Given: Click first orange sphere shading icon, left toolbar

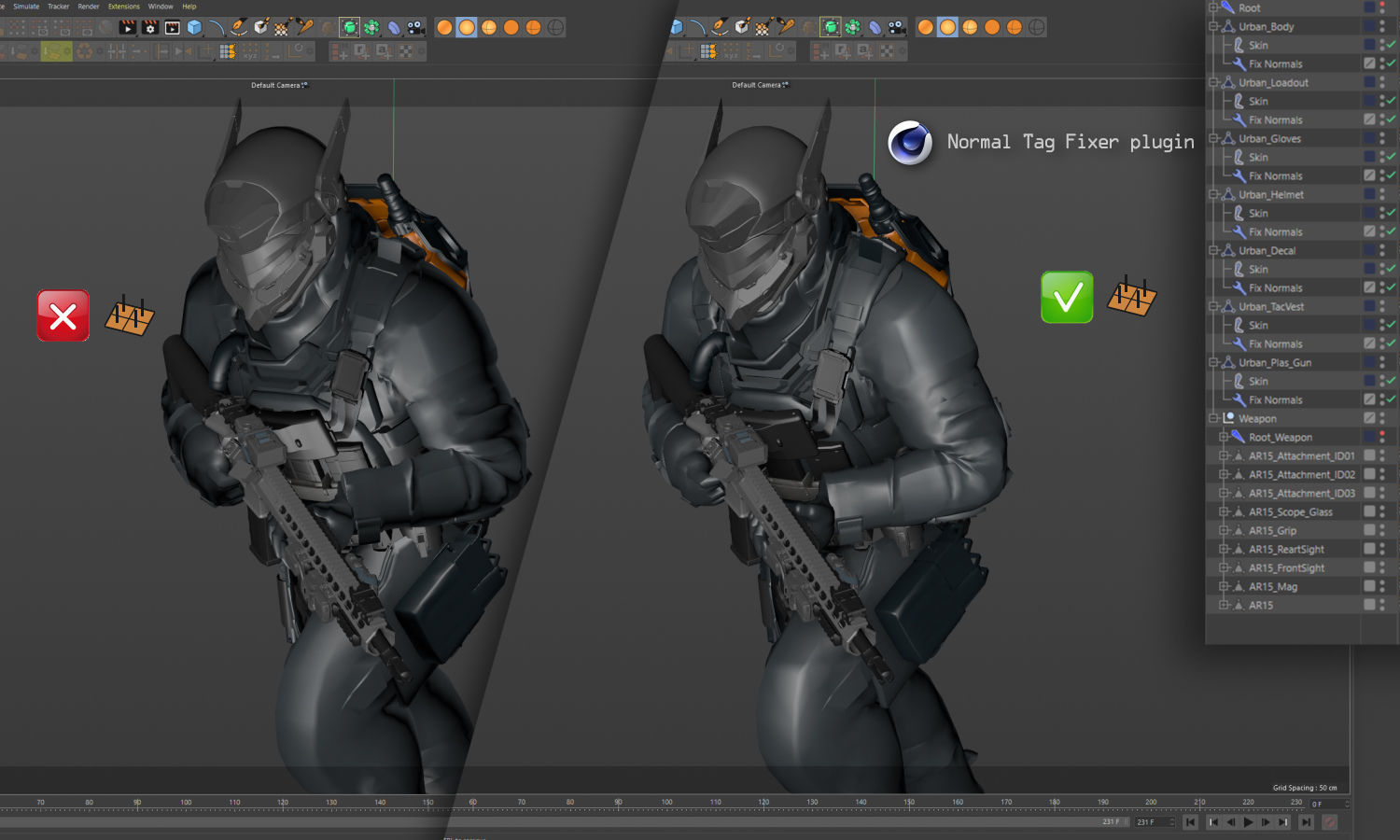Looking at the screenshot, I should click(x=444, y=27).
